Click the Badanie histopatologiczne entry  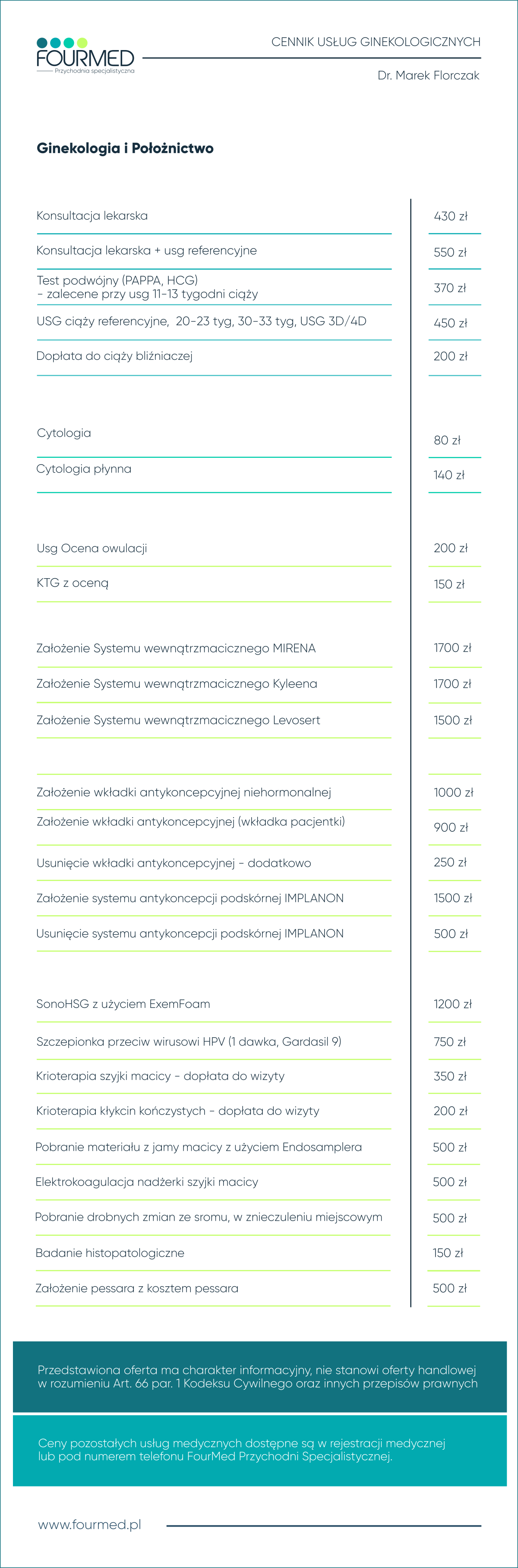(x=110, y=1253)
